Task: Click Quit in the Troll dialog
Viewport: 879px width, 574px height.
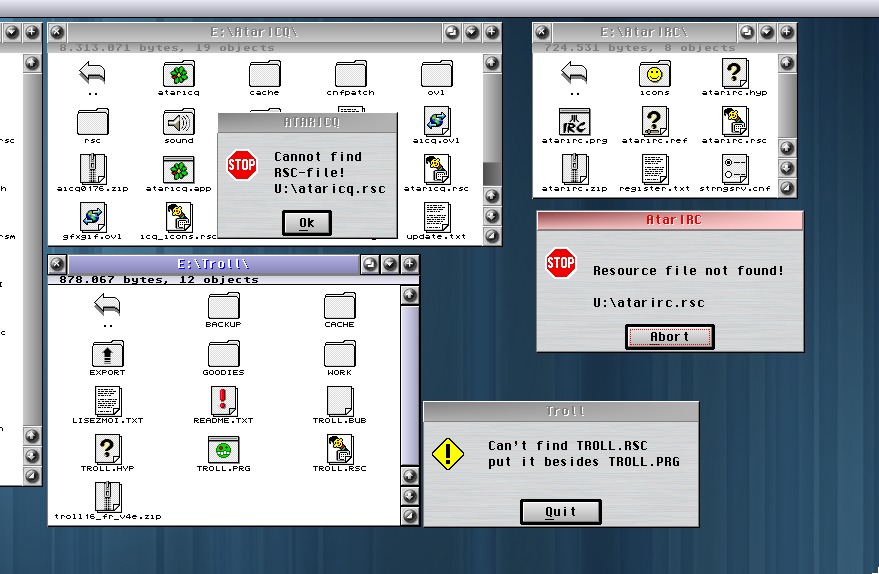Action: (x=560, y=512)
